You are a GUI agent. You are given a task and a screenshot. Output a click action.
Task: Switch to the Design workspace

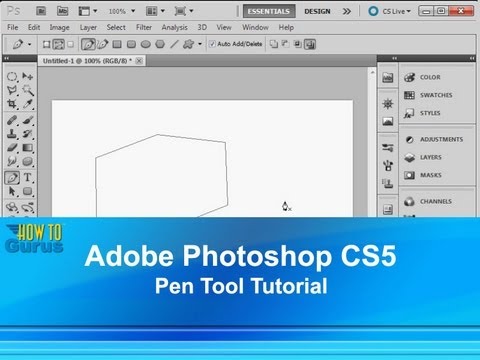click(317, 11)
